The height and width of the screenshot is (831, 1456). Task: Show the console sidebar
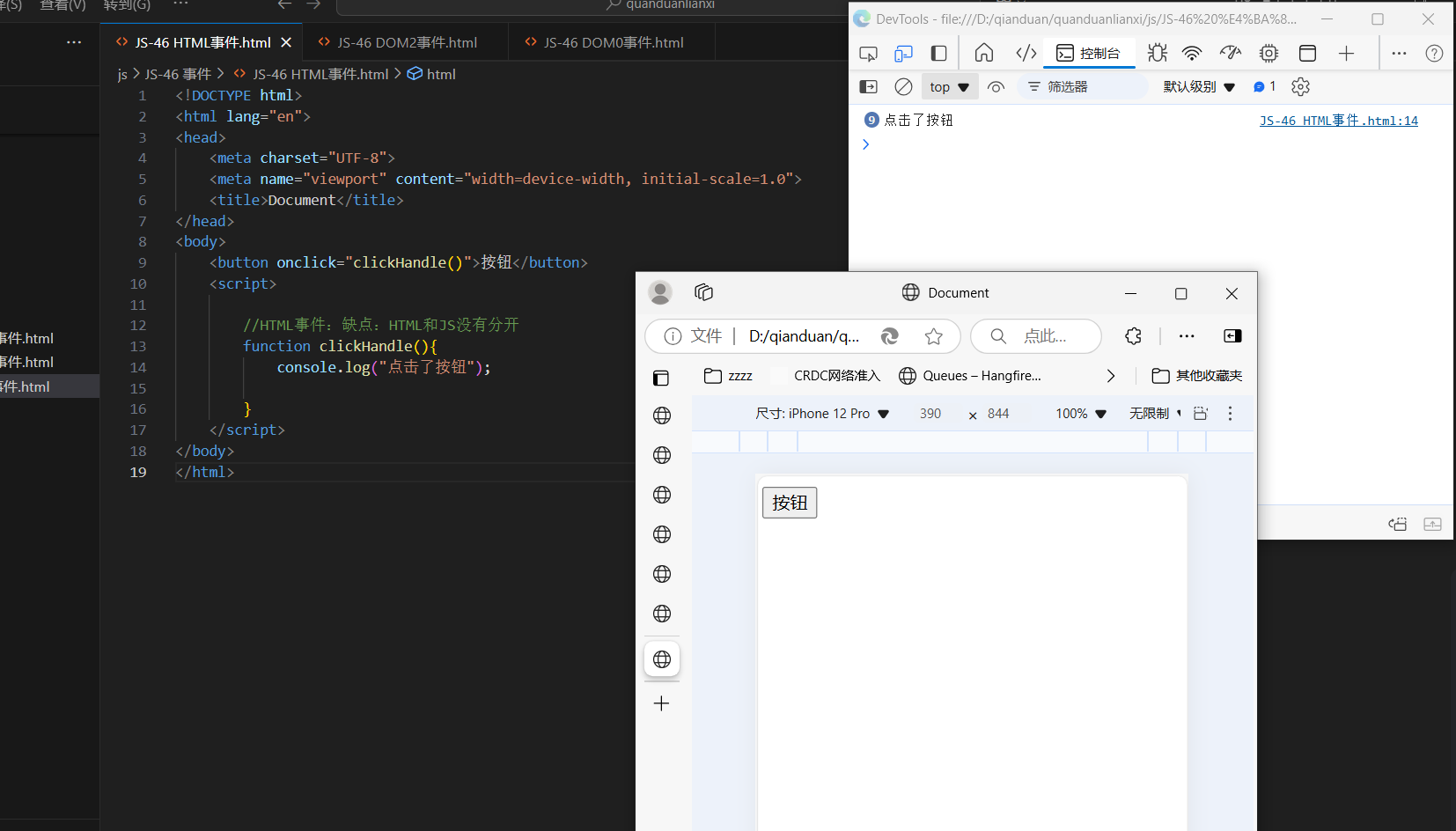[x=868, y=87]
